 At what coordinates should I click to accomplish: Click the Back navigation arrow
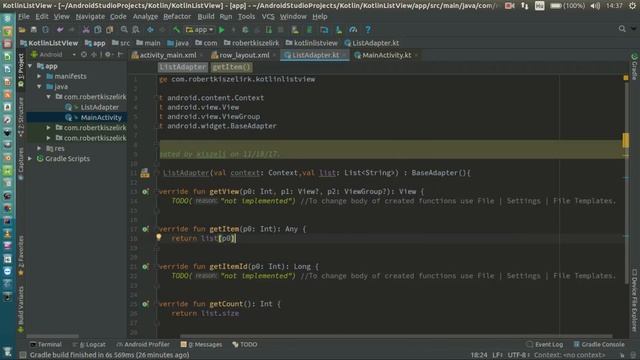click(150, 30)
